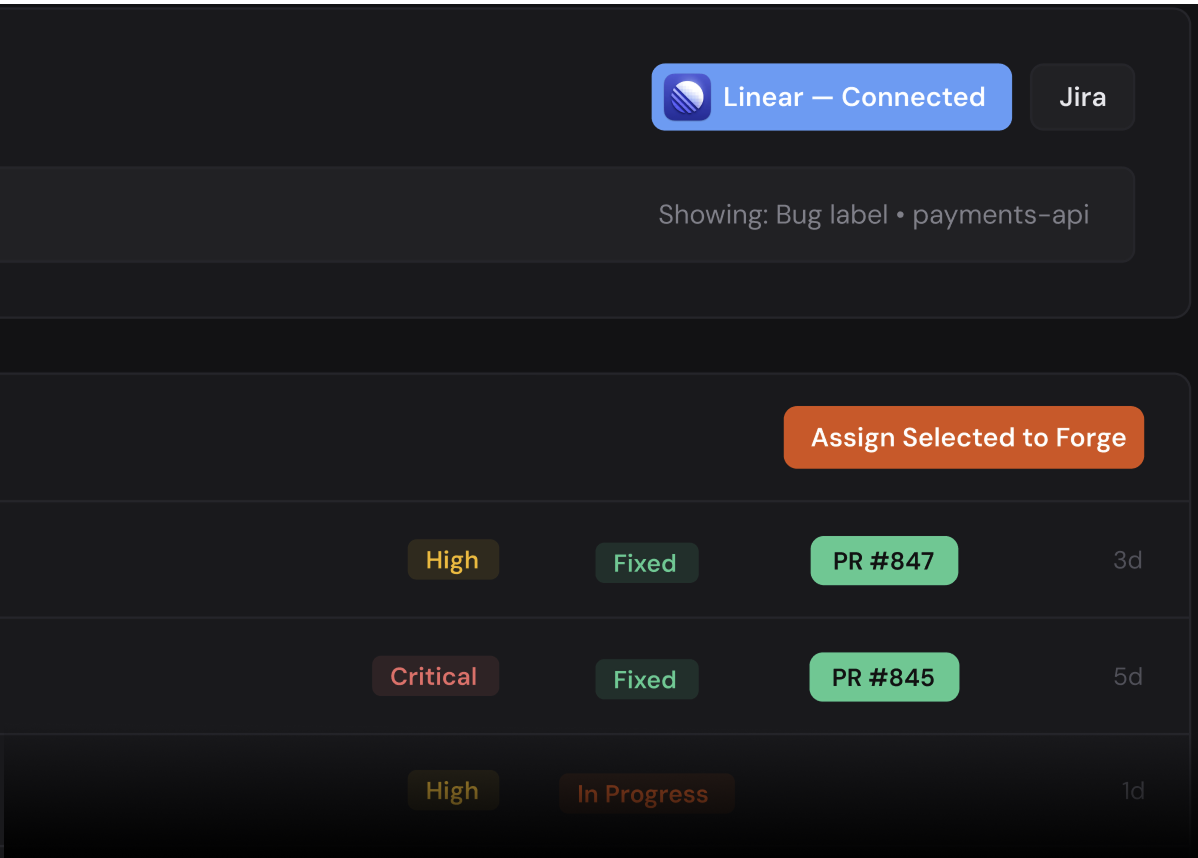Open pull request PR #847
The image size is (1198, 858).
(x=884, y=560)
